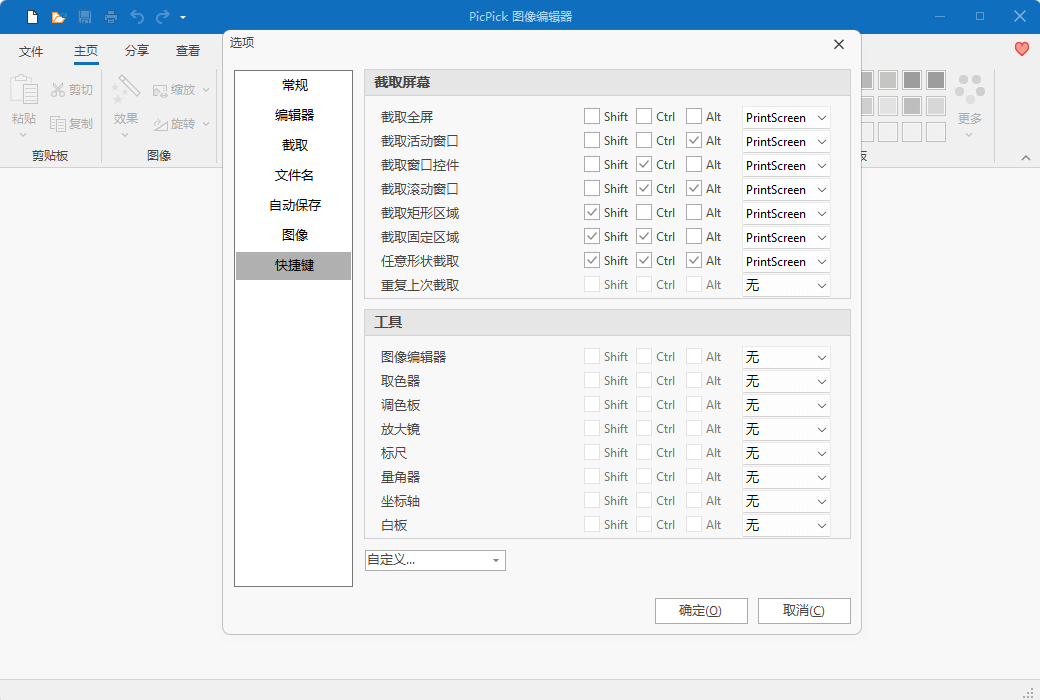Click the Print icon in title bar

[x=111, y=17]
